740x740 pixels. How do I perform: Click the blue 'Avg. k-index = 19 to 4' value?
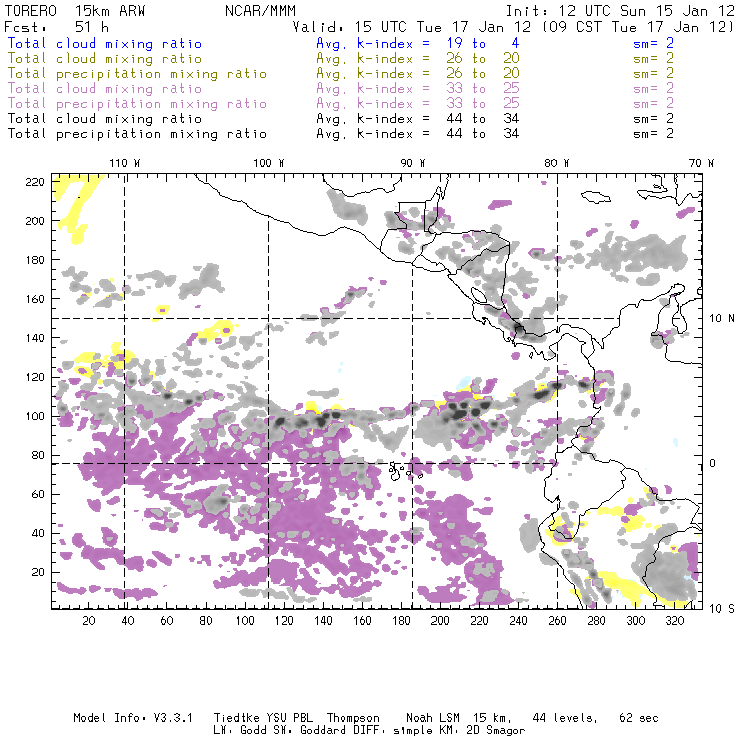pos(418,43)
